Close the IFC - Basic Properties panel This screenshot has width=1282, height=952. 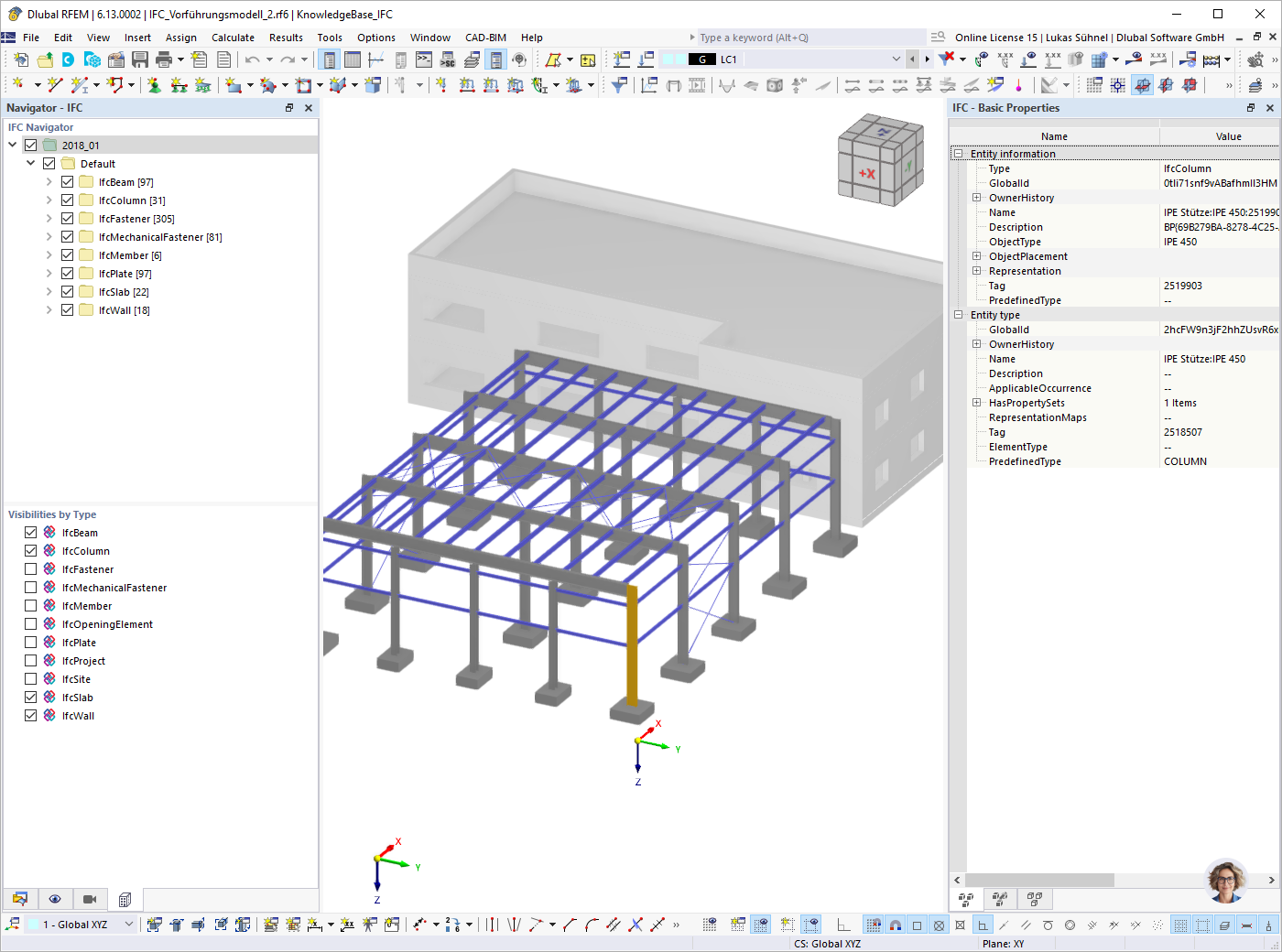pyautogui.click(x=1270, y=108)
